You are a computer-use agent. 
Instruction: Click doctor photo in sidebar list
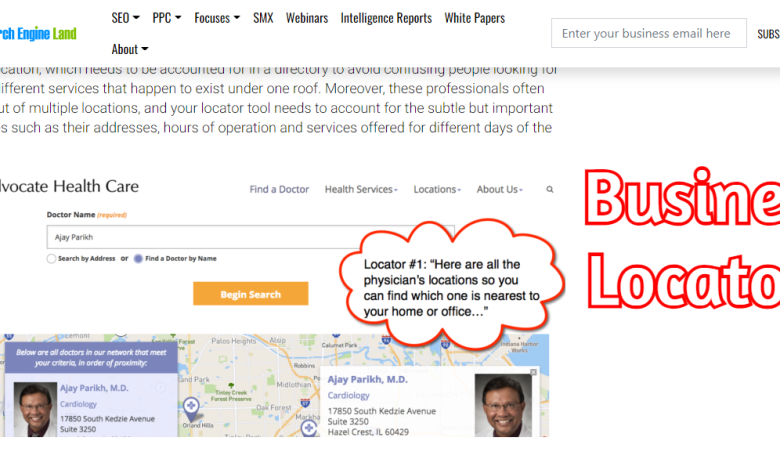point(35,409)
